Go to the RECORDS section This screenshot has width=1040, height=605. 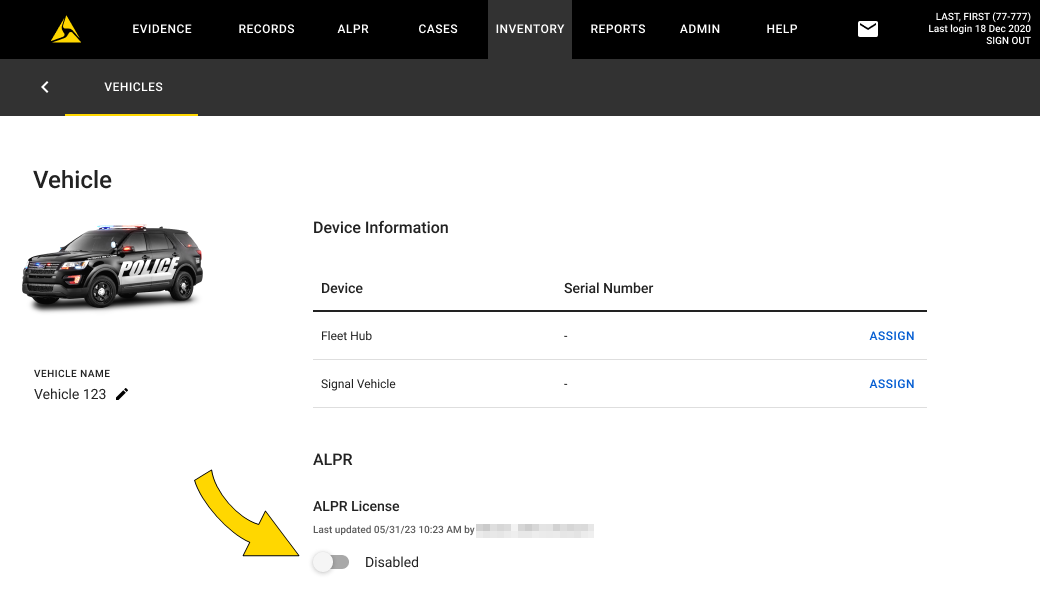(266, 29)
